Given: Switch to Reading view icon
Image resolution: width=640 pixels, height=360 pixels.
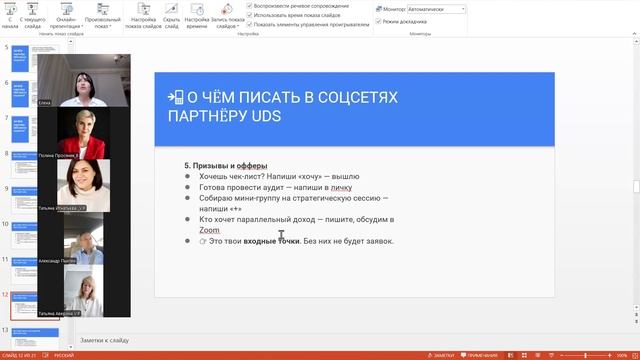Looking at the screenshot, I should (x=538, y=356).
